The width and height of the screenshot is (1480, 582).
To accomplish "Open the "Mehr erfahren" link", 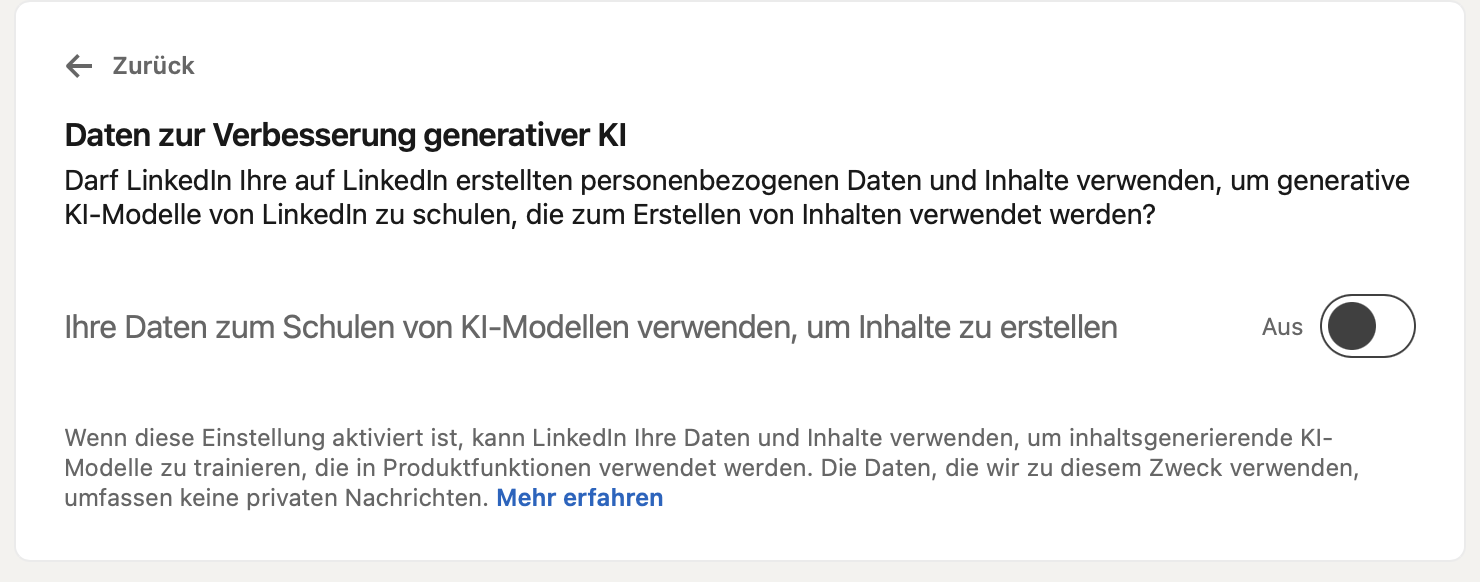I will [x=579, y=498].
